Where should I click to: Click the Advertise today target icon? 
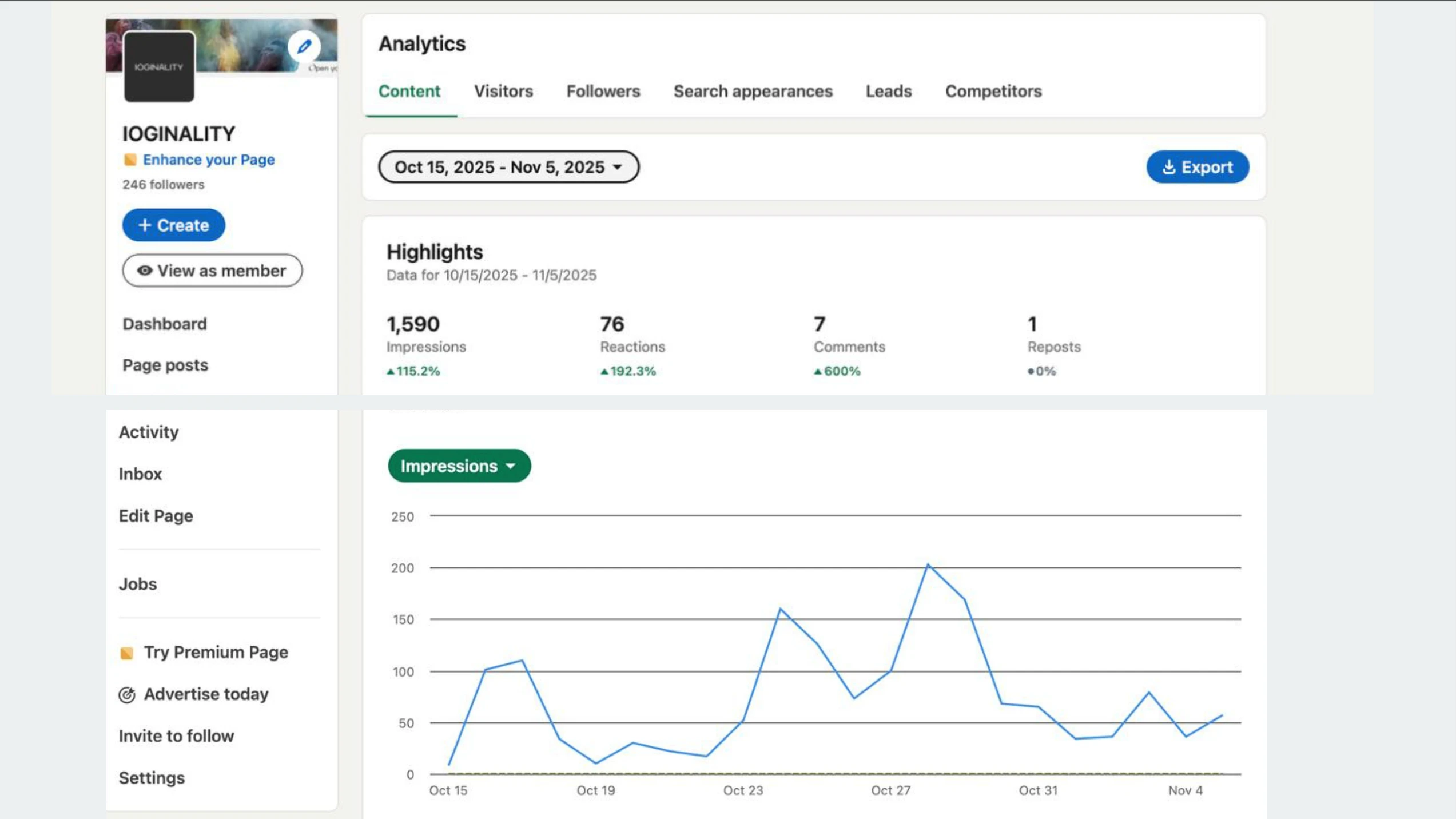pyautogui.click(x=127, y=694)
